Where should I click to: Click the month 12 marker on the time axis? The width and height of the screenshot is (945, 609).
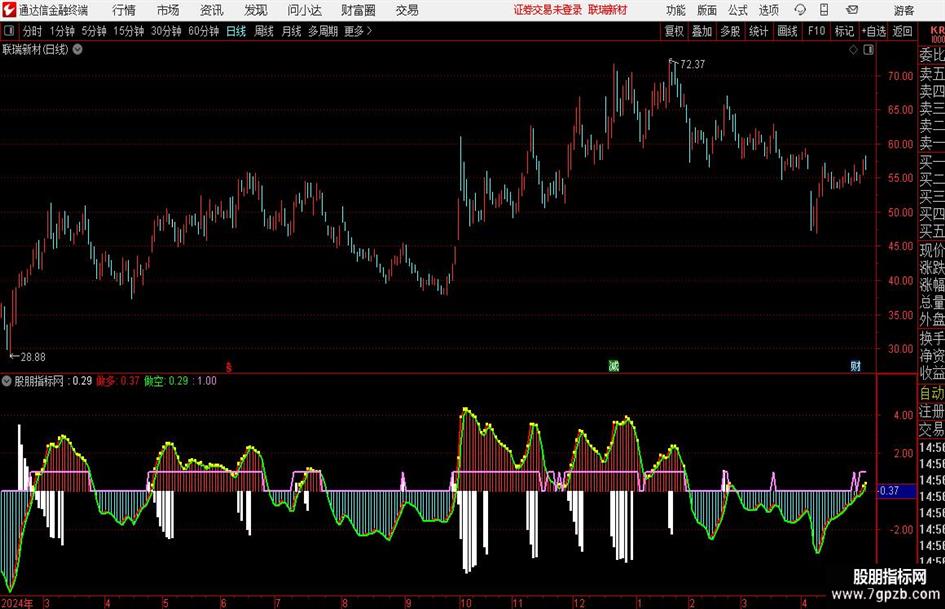click(x=579, y=603)
